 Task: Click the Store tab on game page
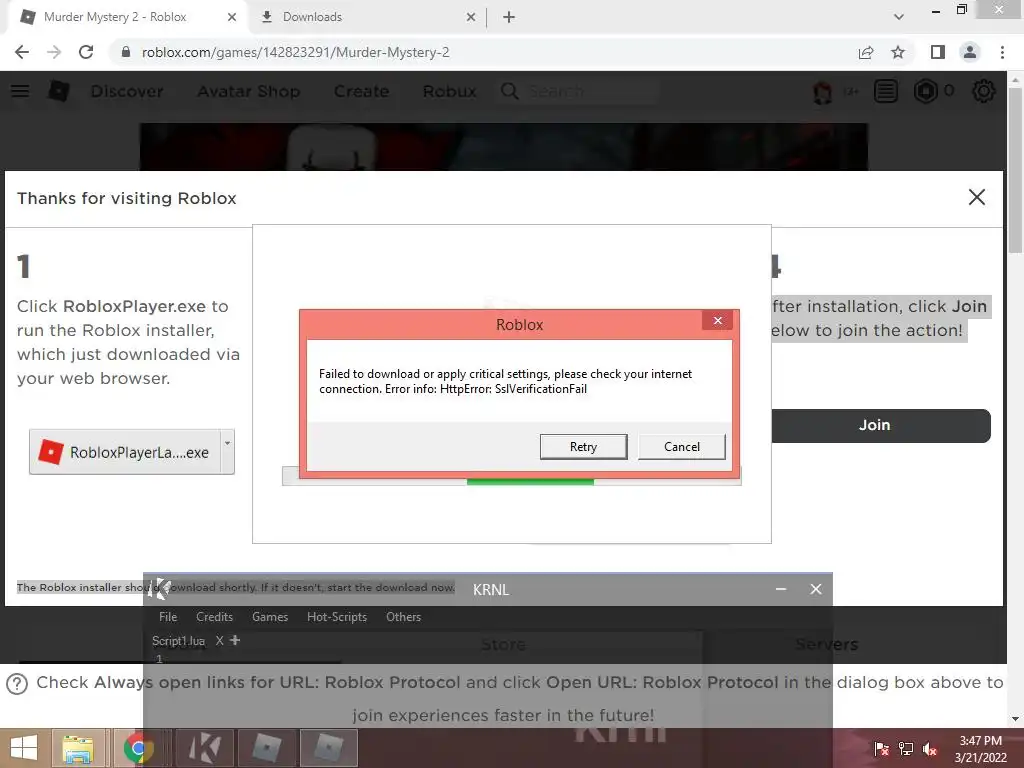point(503,645)
